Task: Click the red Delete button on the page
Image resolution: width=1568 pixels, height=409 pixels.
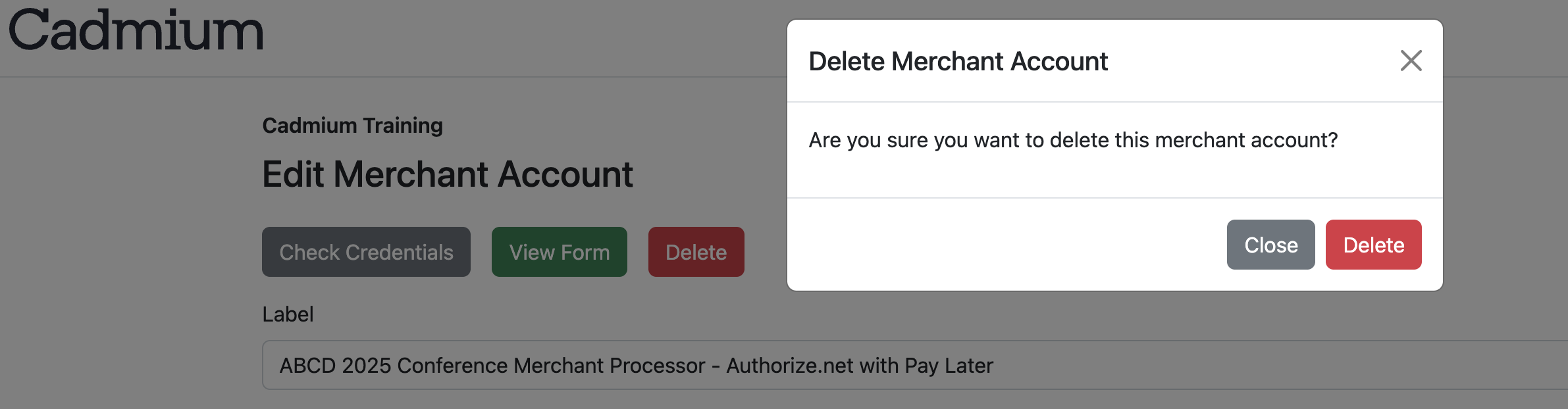Action: coord(696,251)
